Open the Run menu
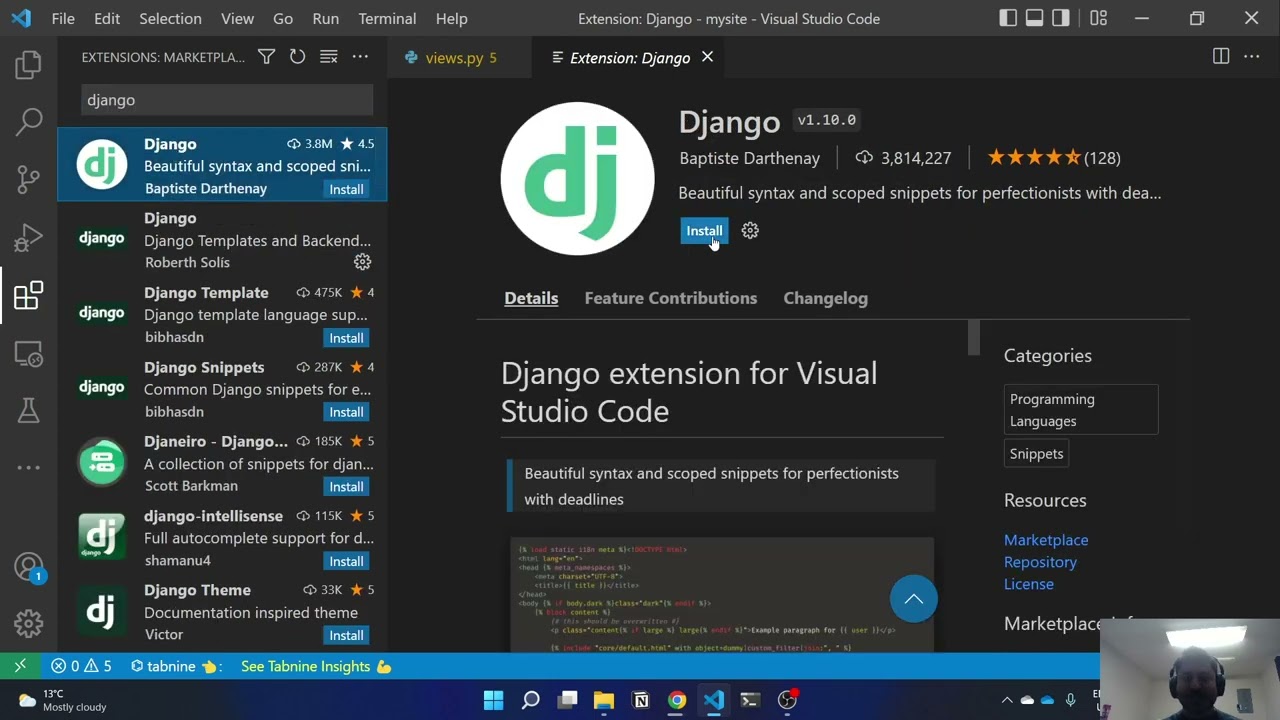This screenshot has height=720, width=1280. [325, 18]
